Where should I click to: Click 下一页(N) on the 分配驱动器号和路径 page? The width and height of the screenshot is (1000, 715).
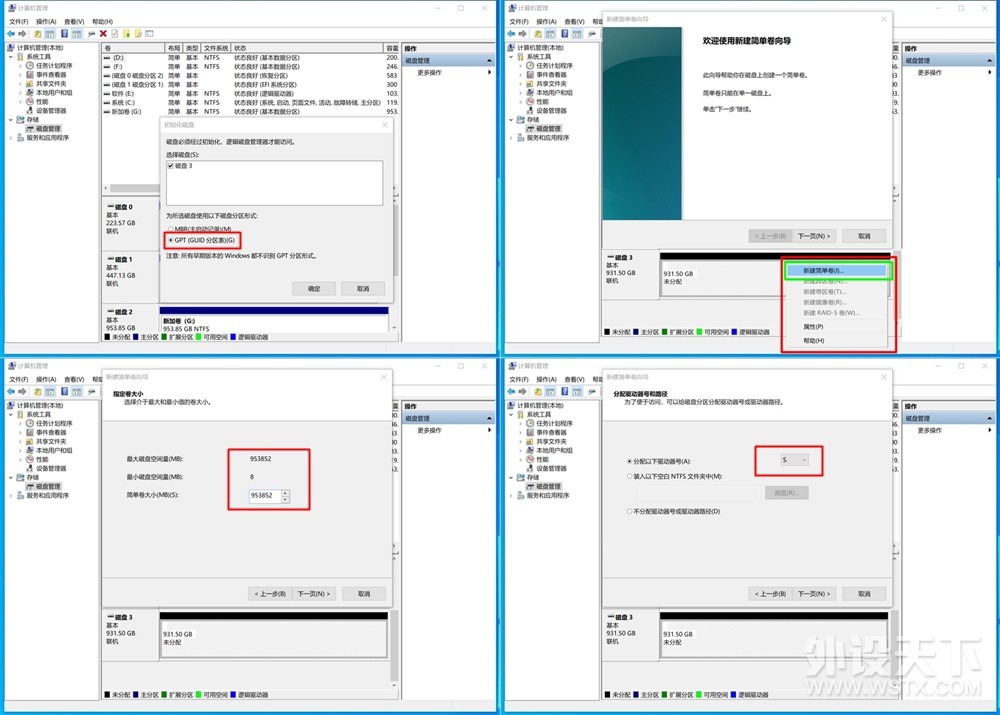point(814,594)
